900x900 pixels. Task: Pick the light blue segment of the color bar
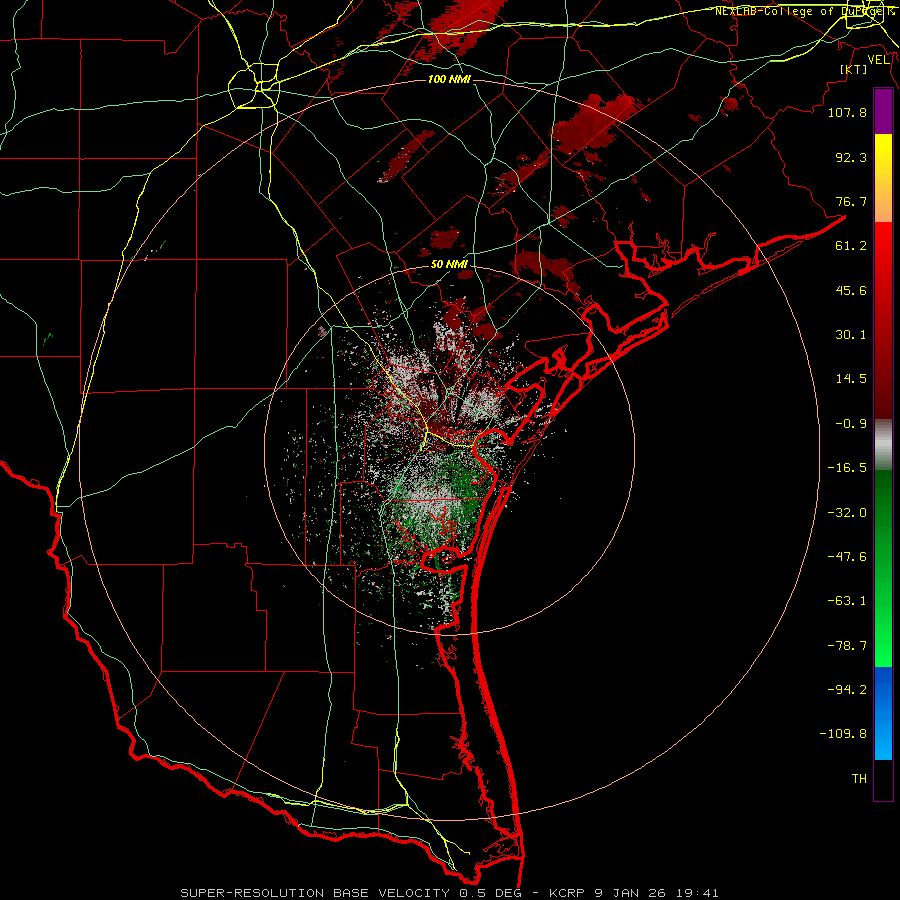883,736
